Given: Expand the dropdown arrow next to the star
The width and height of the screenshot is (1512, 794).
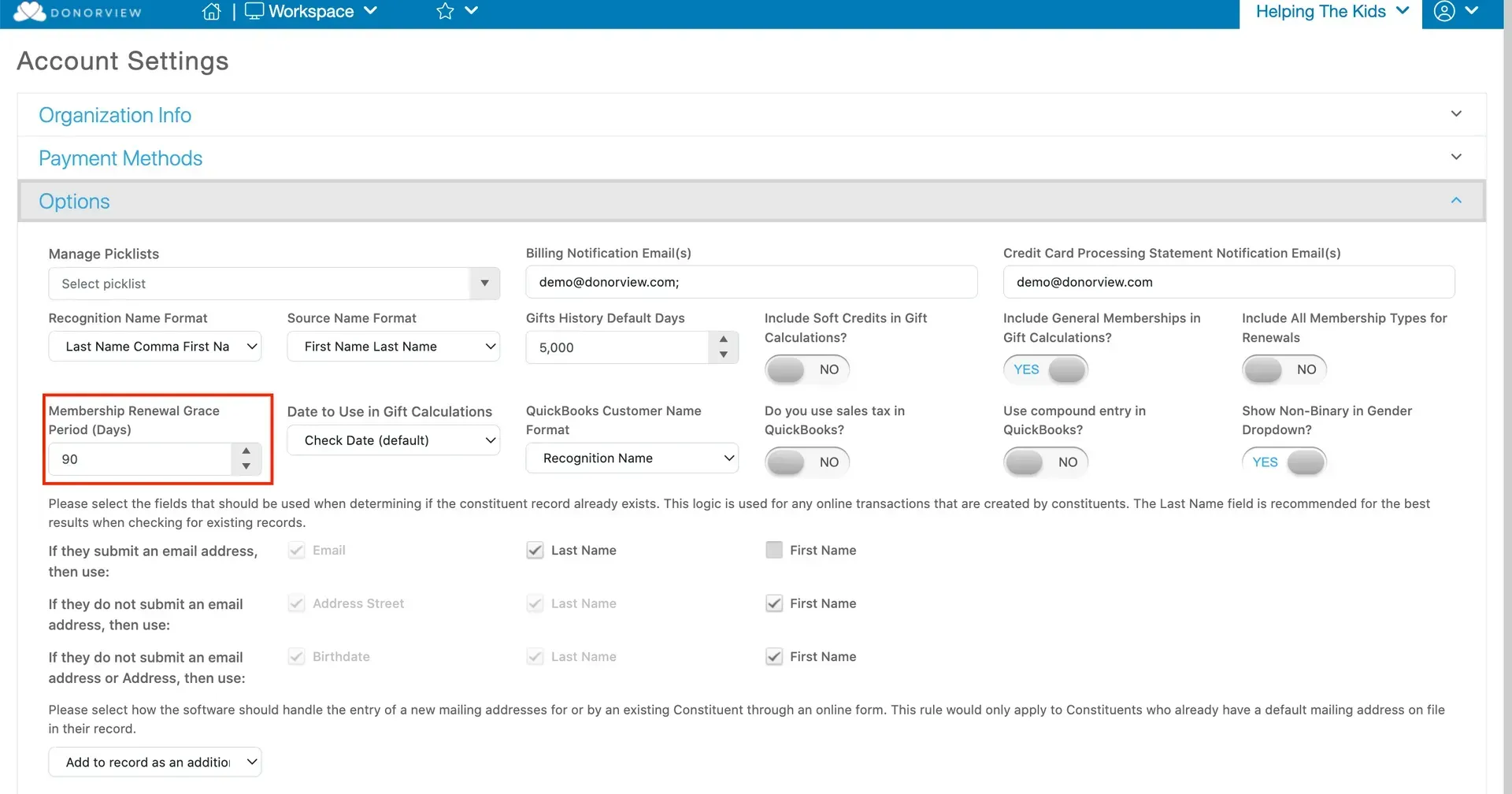Looking at the screenshot, I should 472,11.
